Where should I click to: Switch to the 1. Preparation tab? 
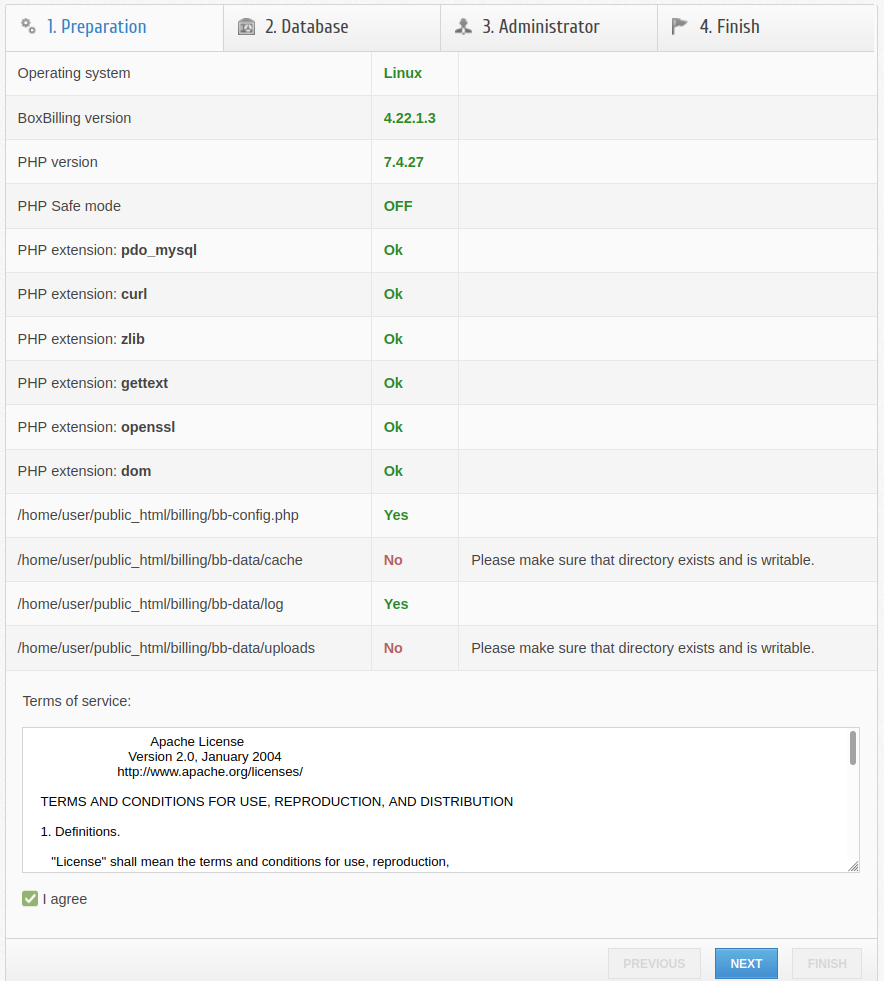coord(96,27)
